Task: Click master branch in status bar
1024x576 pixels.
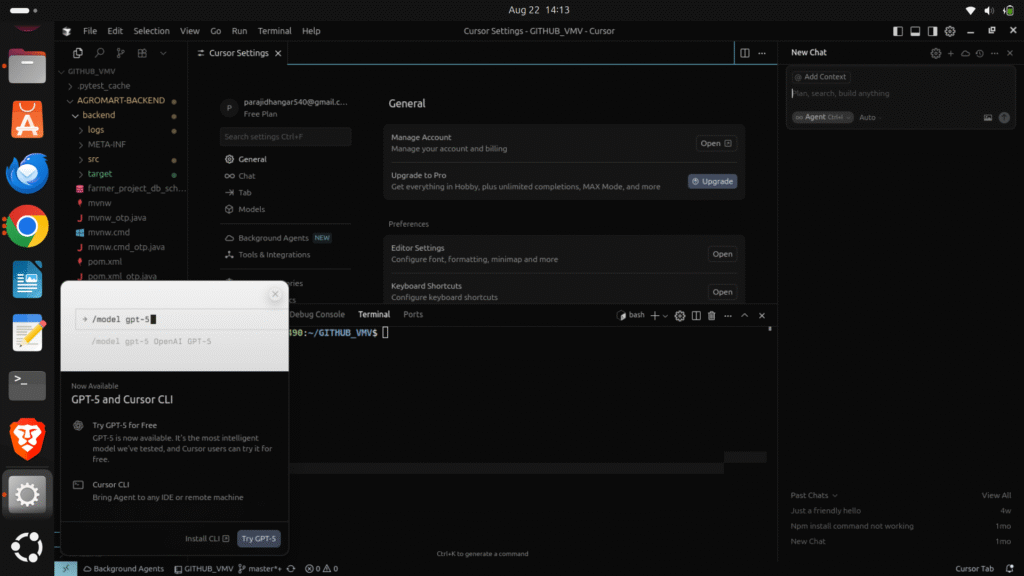Action: tap(261, 569)
